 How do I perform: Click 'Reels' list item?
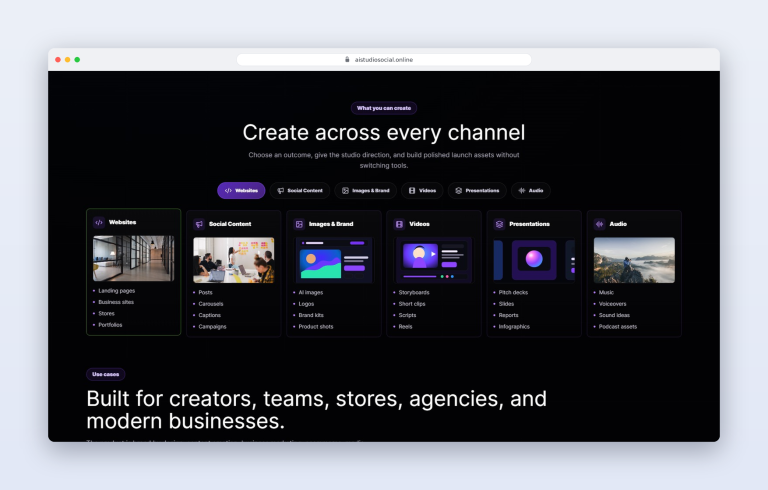pos(406,327)
